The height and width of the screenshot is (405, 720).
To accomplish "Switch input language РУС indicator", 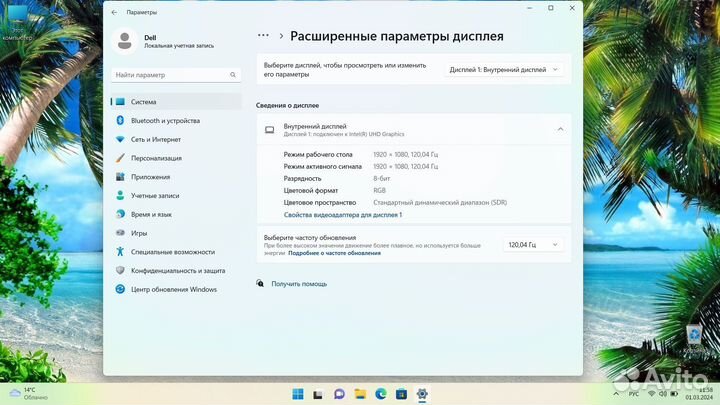I will coord(634,394).
